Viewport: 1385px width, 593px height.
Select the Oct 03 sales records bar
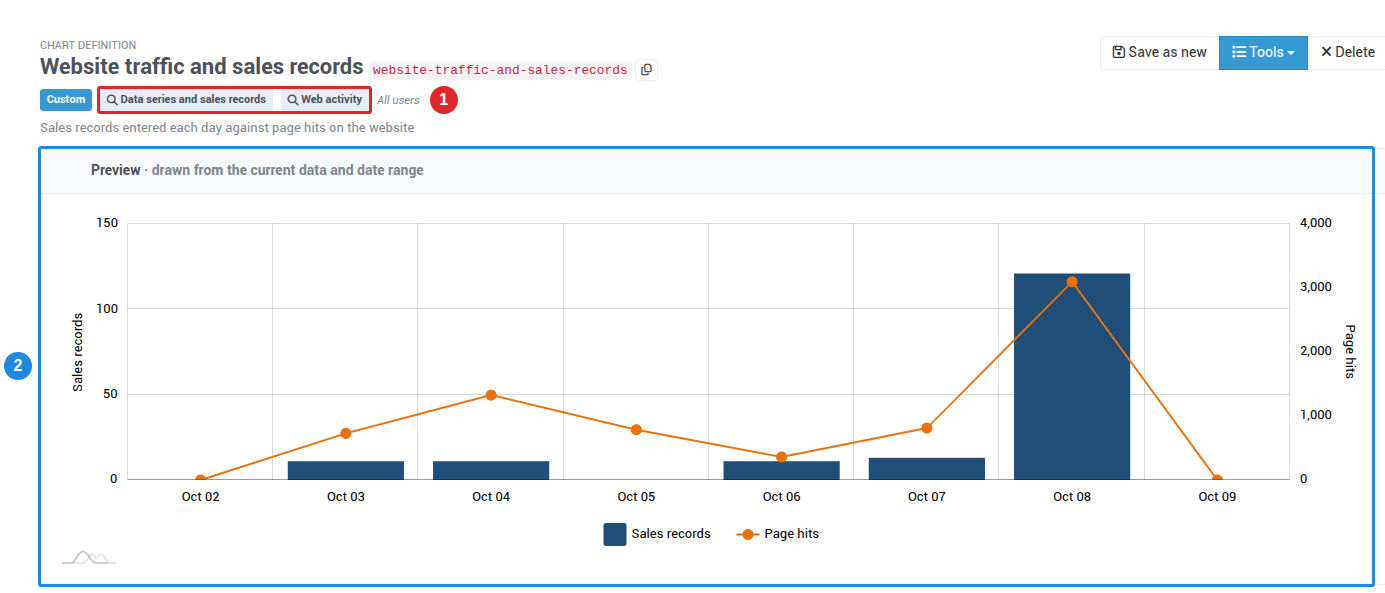tap(346, 470)
